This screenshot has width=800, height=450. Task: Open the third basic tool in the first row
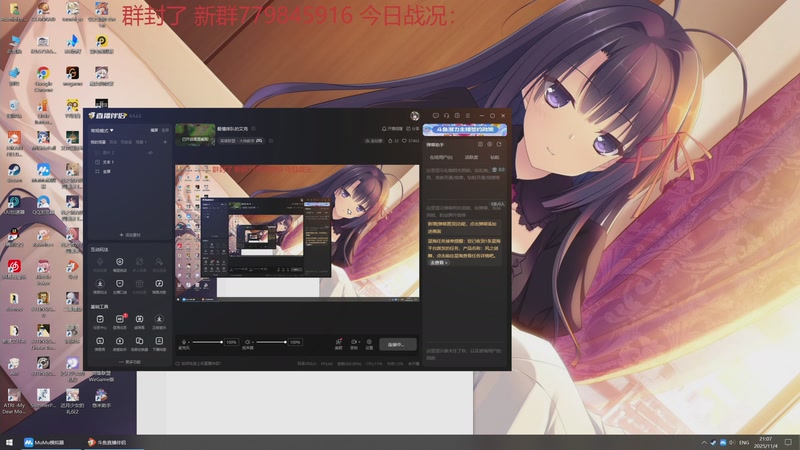pos(139,321)
